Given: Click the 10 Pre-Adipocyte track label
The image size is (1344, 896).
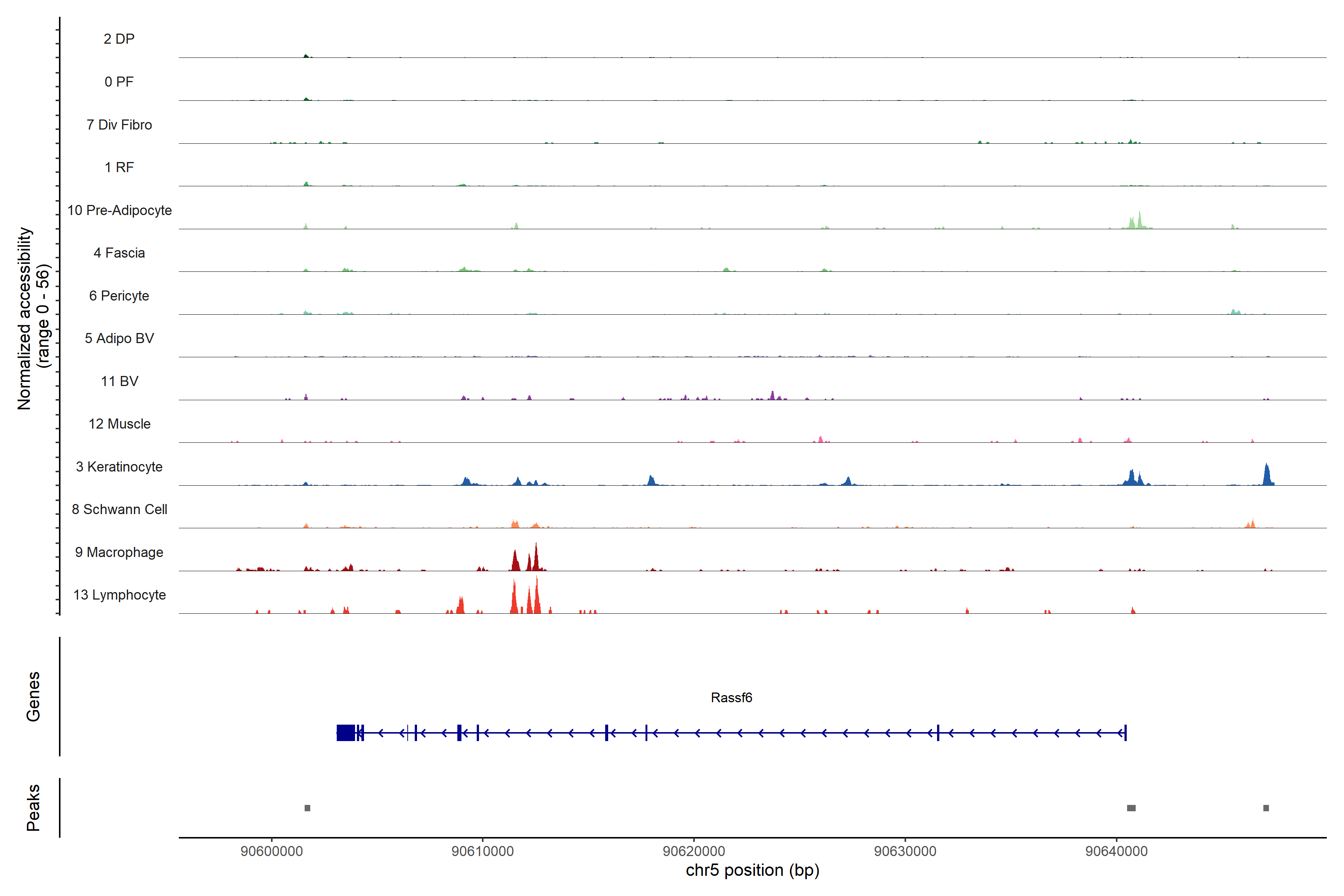Looking at the screenshot, I should (119, 210).
